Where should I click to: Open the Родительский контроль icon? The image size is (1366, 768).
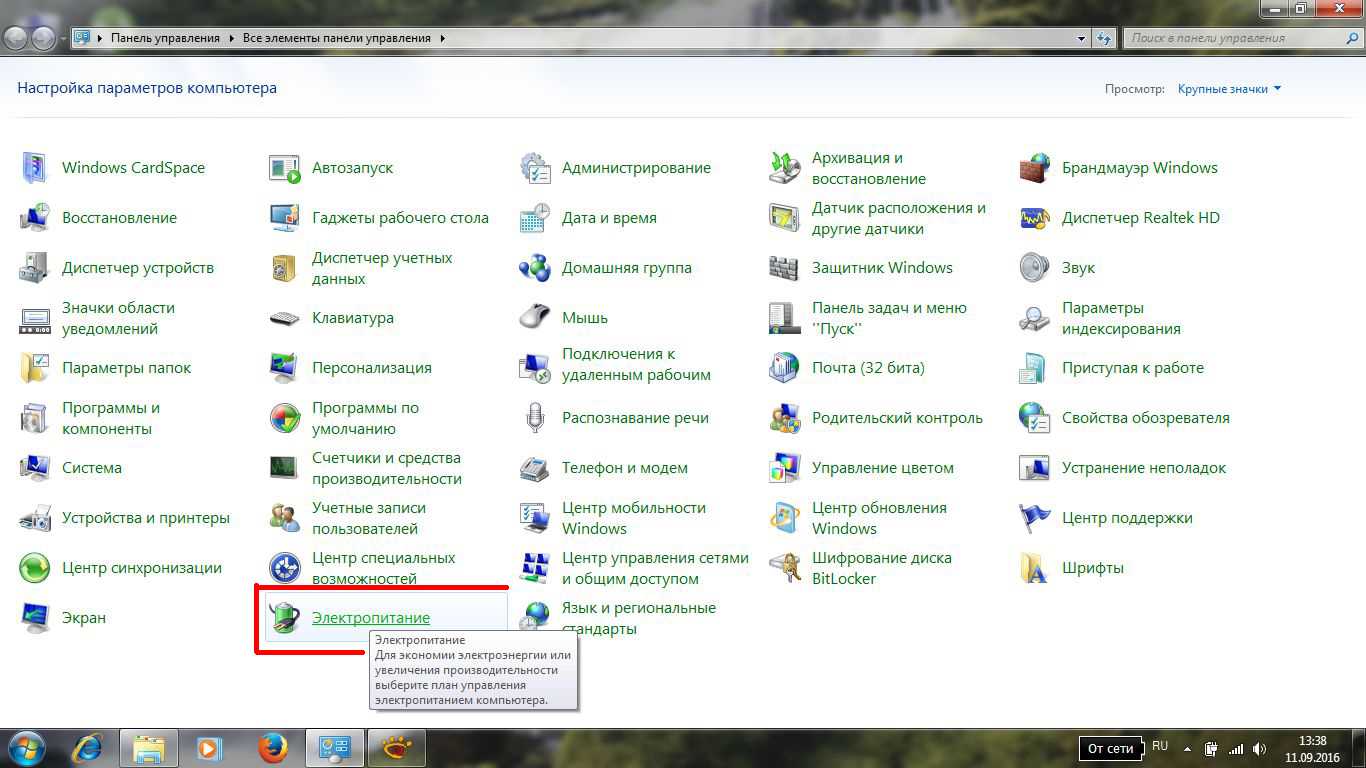[x=785, y=418]
